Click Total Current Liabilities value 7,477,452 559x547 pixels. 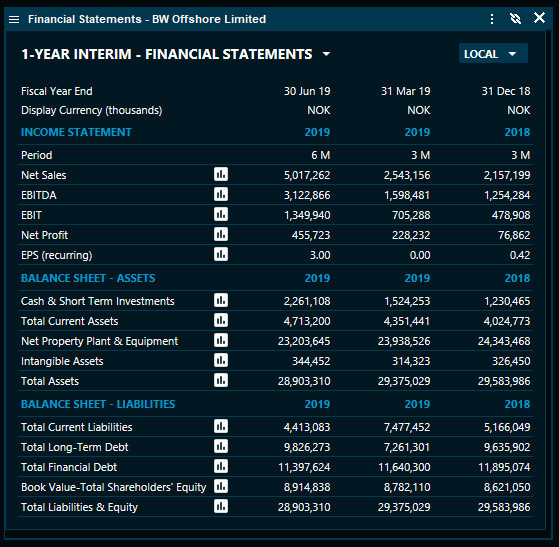[407, 427]
